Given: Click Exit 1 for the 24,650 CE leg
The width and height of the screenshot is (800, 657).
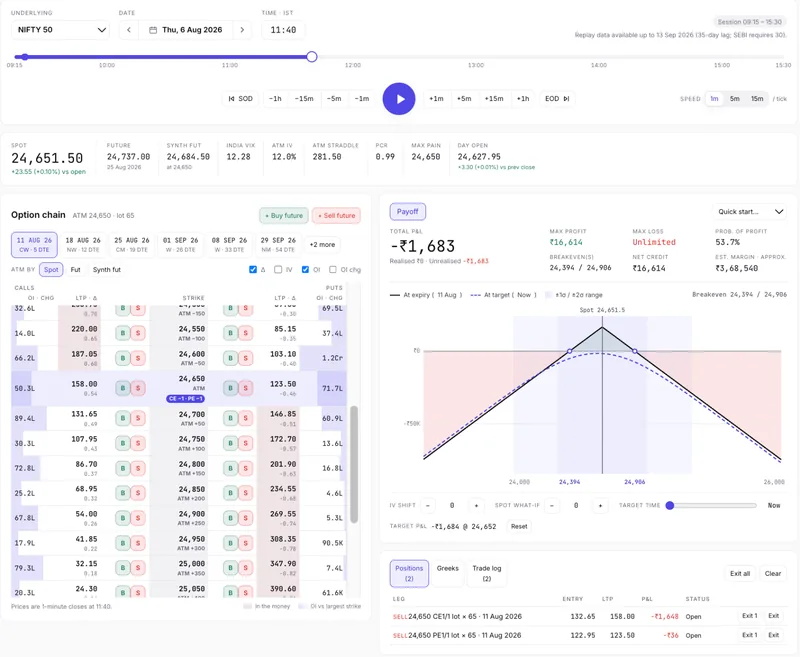Looking at the screenshot, I should [749, 616].
